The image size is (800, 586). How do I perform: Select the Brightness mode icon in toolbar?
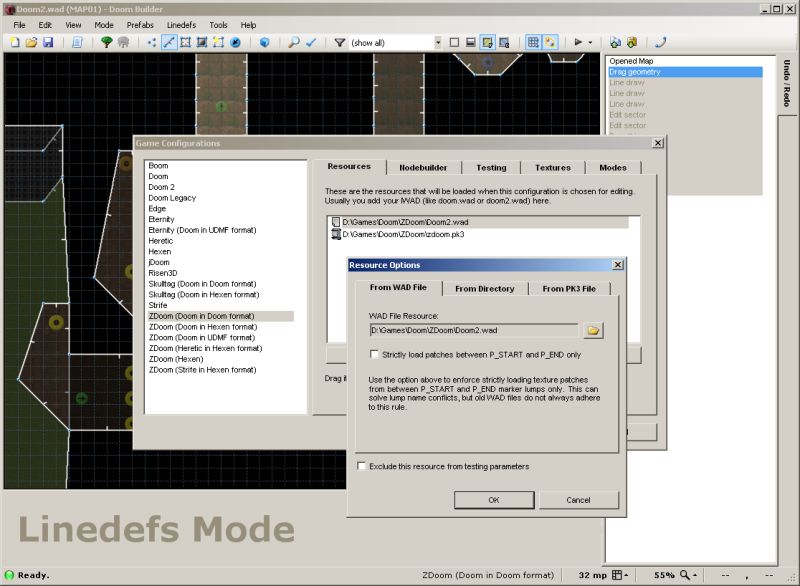coord(202,43)
